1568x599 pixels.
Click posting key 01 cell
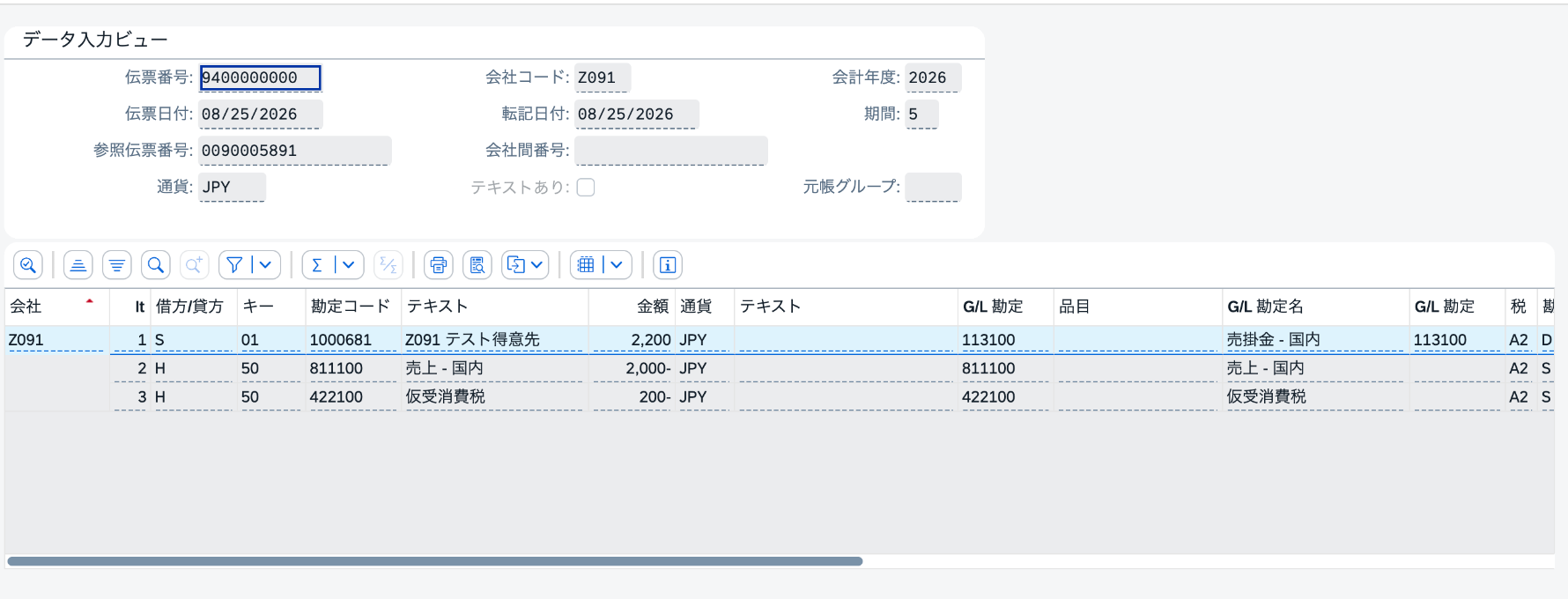click(x=270, y=340)
